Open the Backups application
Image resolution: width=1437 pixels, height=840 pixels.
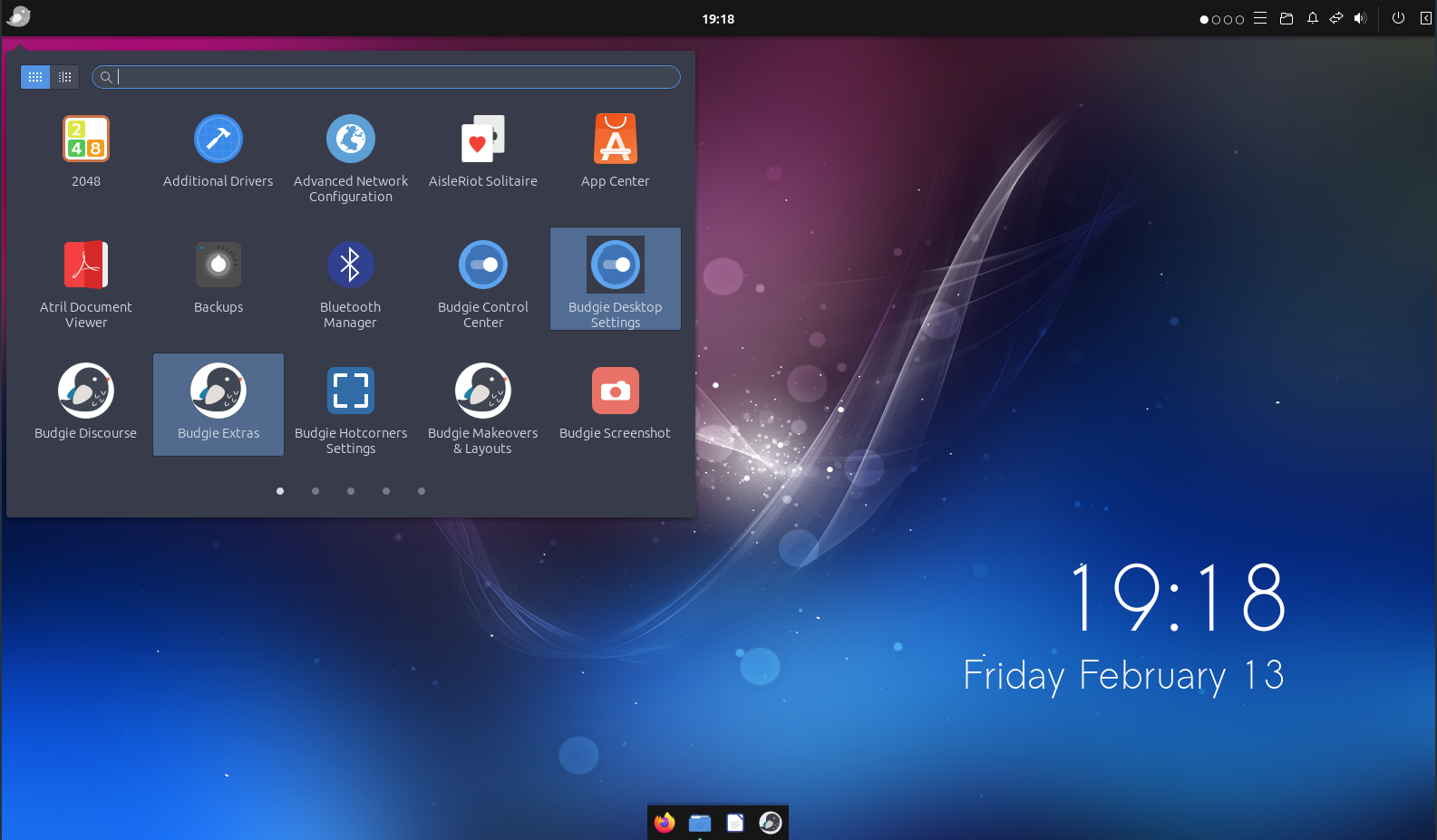(218, 279)
